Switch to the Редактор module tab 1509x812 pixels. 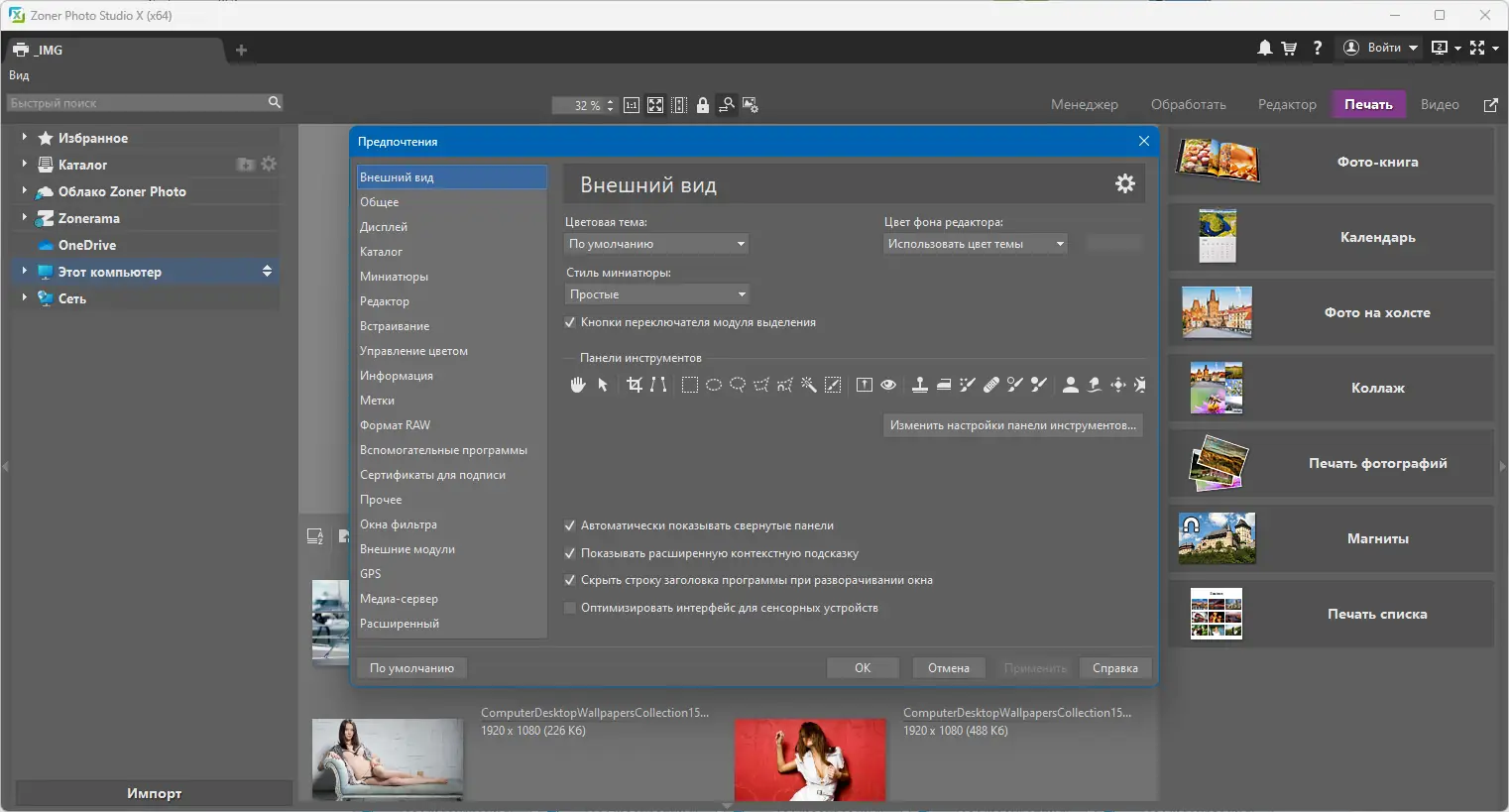click(1287, 104)
